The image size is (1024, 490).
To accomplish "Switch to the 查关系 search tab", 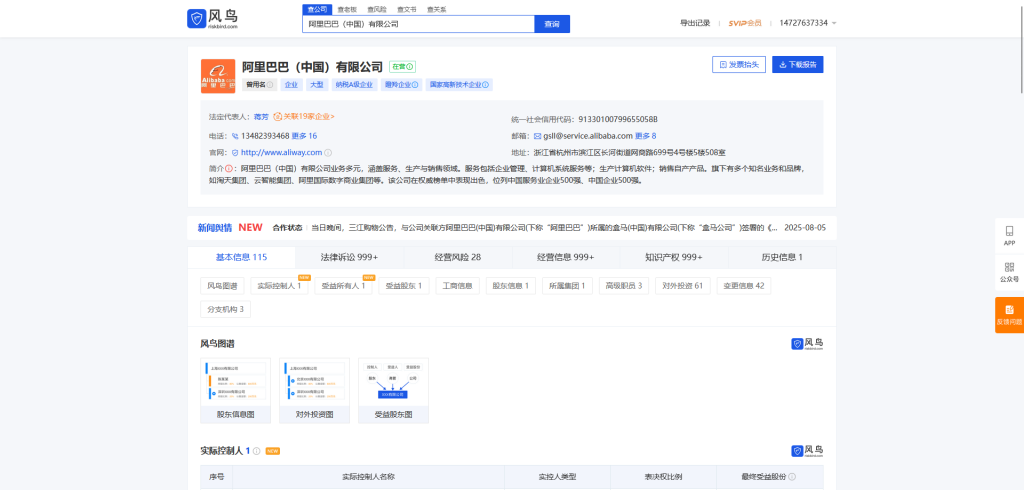I will point(436,9).
